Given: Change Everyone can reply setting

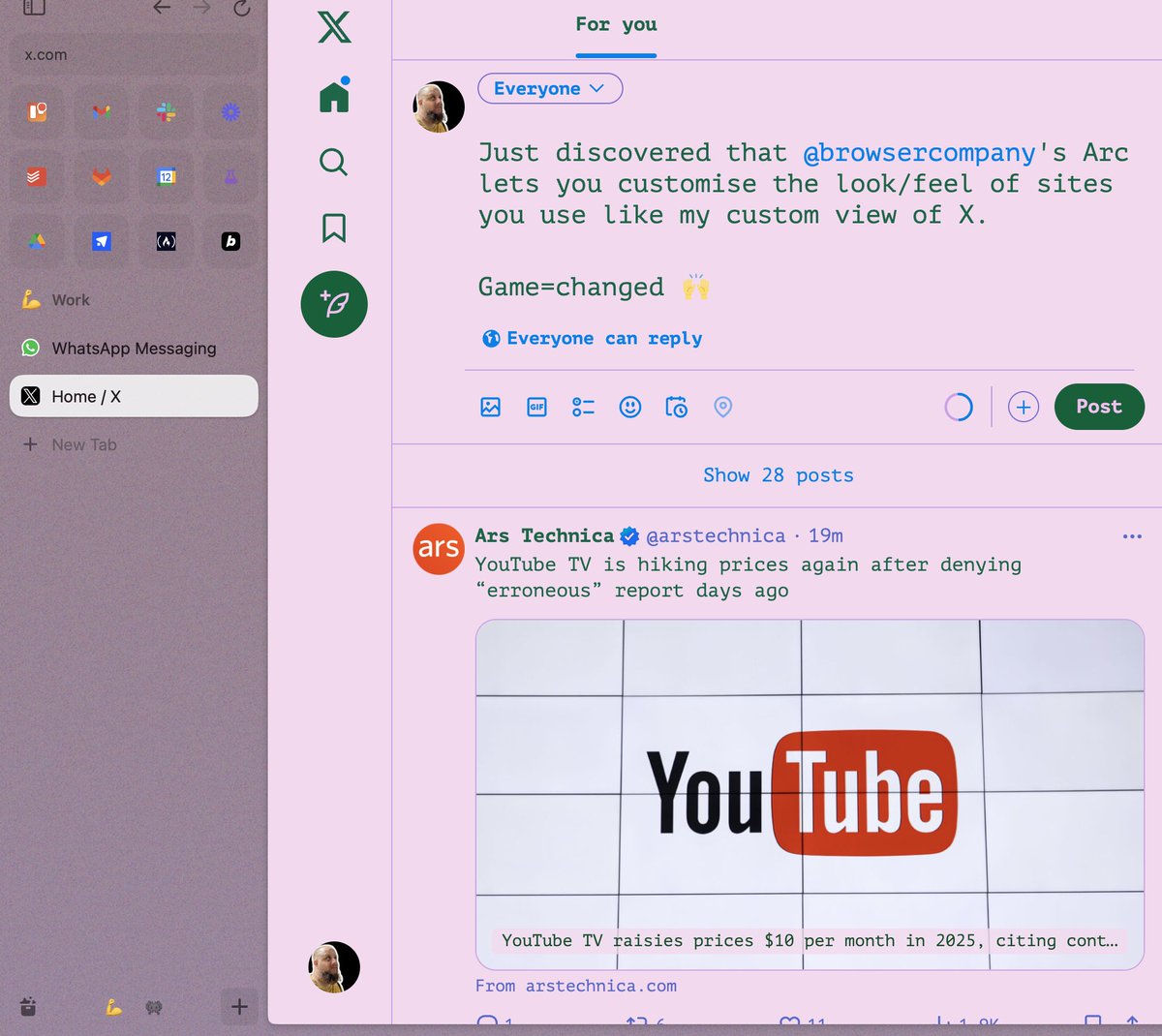Looking at the screenshot, I should [x=593, y=338].
